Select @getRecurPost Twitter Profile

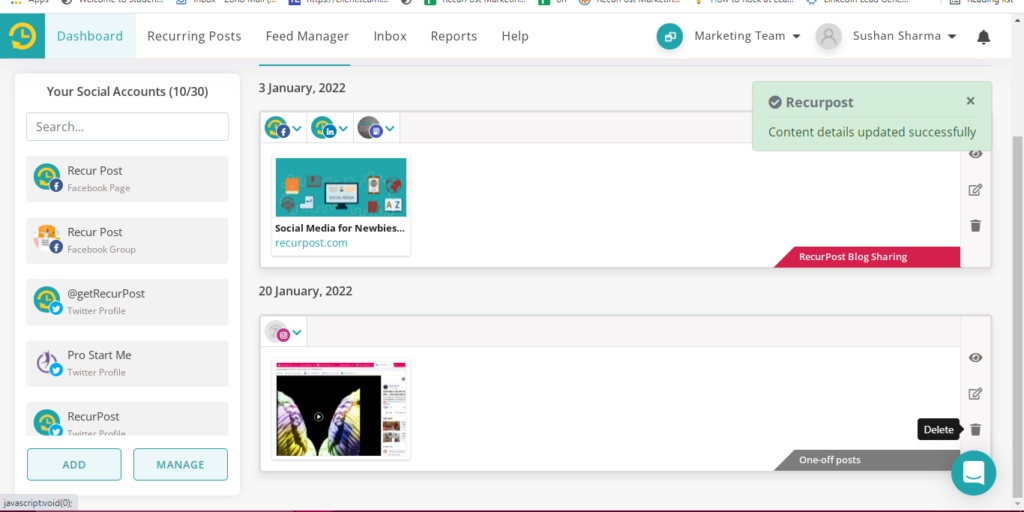[127, 301]
